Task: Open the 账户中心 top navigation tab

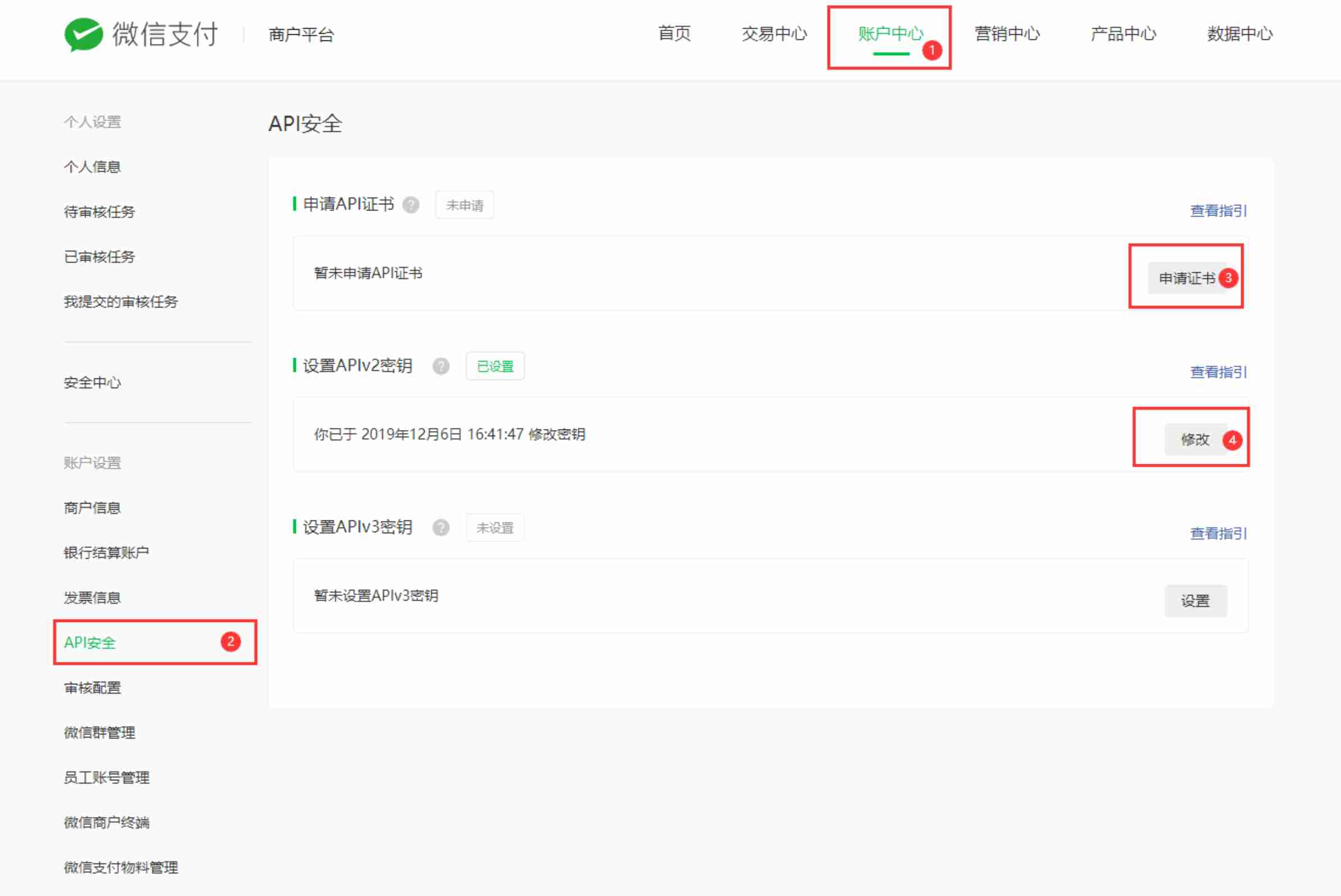Action: tap(890, 34)
